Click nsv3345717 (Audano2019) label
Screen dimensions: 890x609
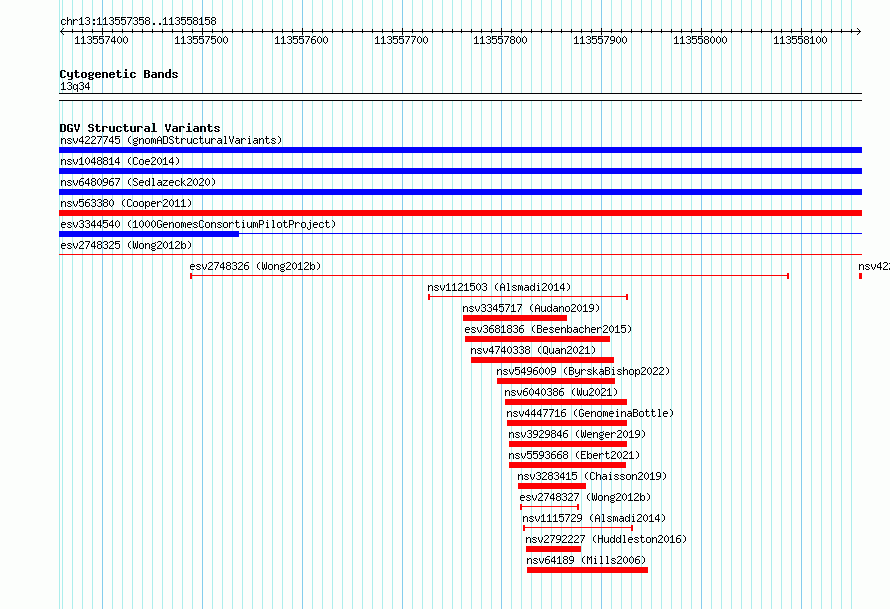point(531,308)
